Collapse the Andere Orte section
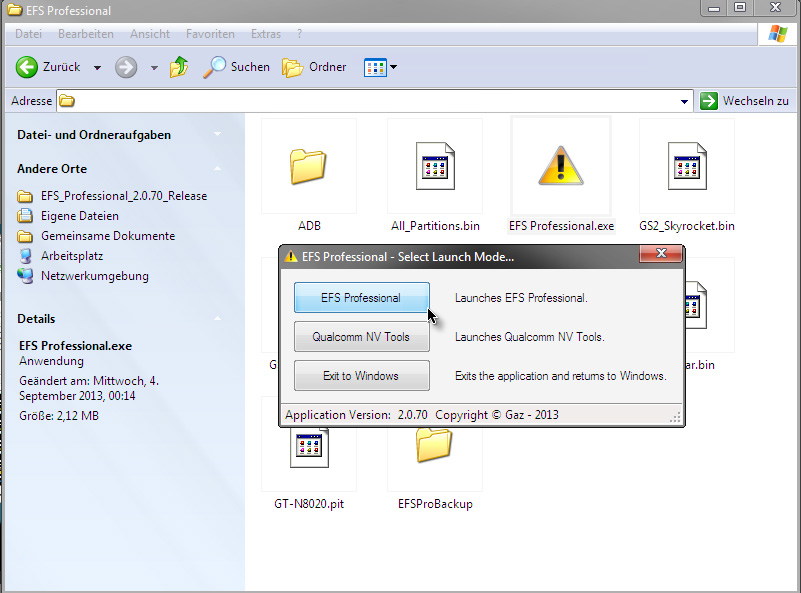This screenshot has width=801, height=593. [217, 168]
